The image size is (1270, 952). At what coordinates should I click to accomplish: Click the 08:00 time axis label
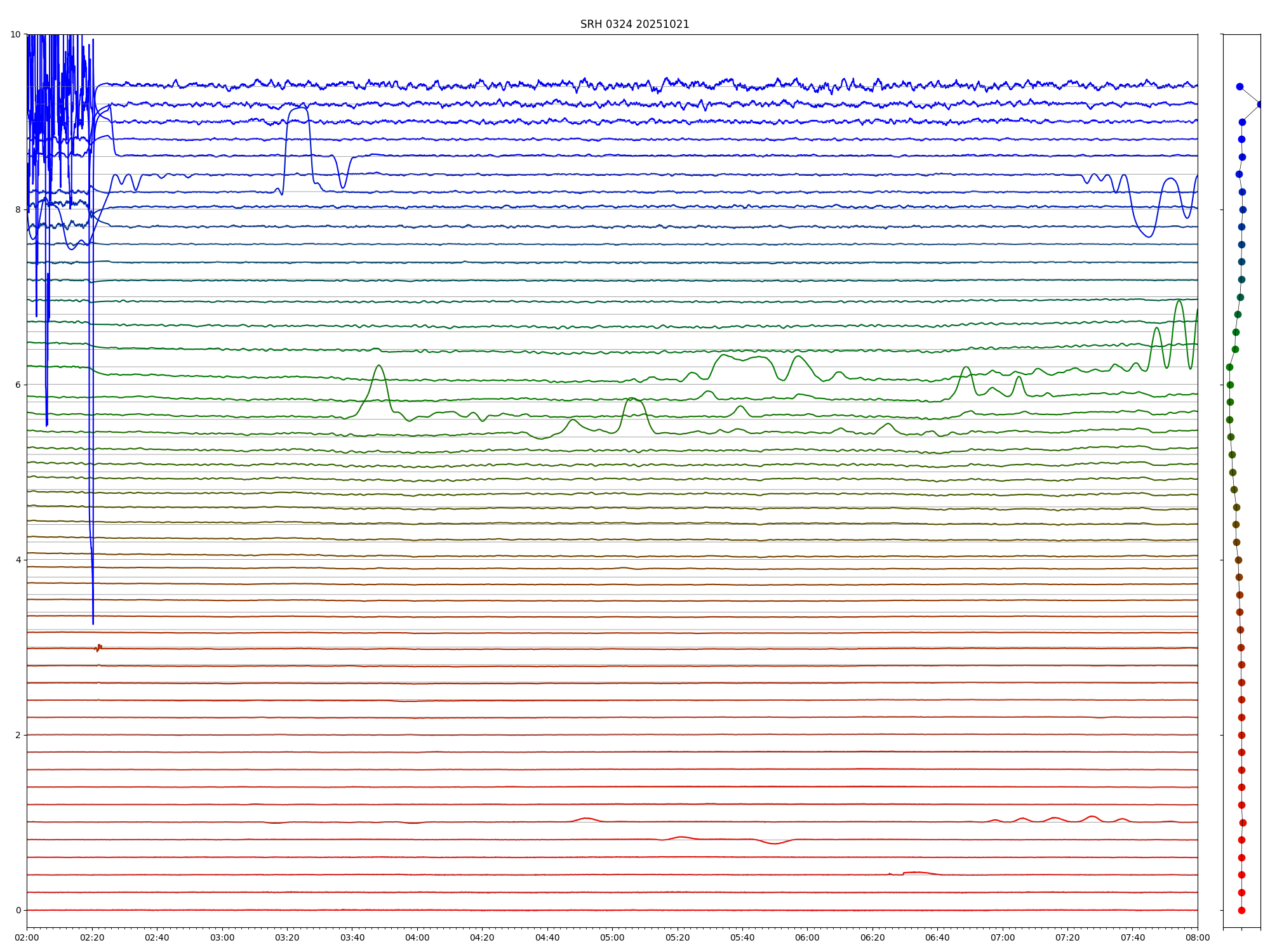1198,937
